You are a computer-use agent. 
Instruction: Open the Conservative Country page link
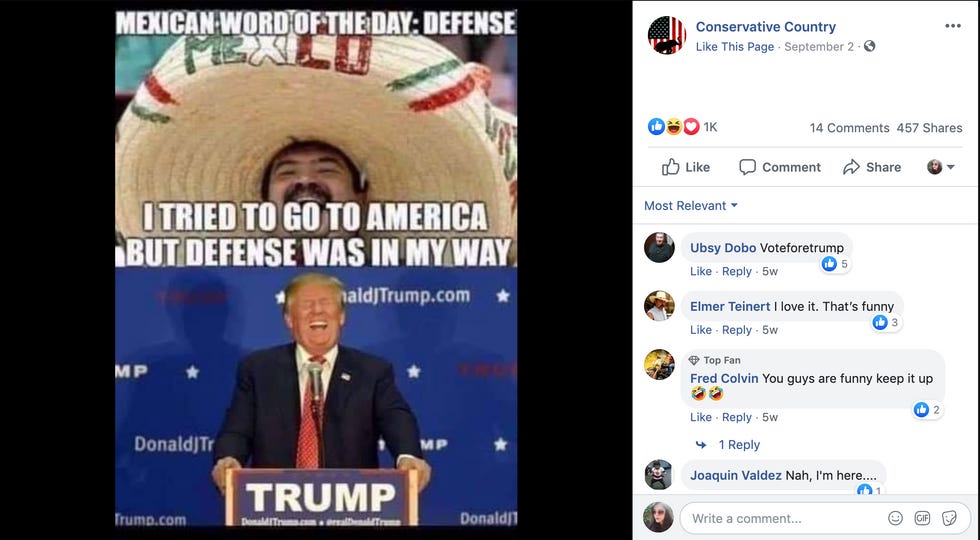766,27
